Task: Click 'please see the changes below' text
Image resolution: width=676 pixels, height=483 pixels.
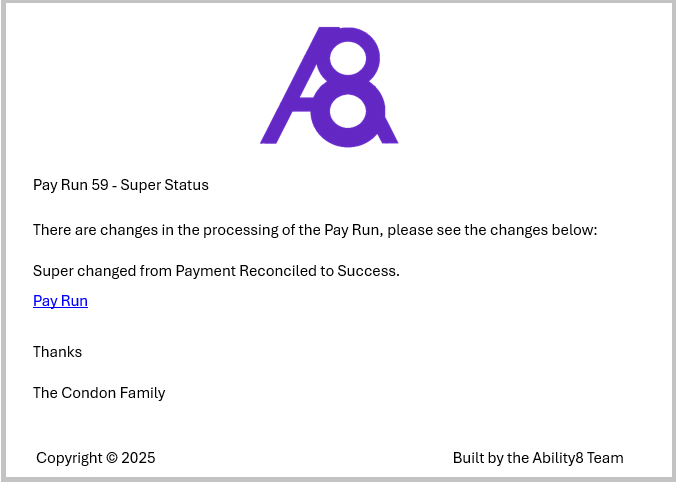Action: point(492,230)
